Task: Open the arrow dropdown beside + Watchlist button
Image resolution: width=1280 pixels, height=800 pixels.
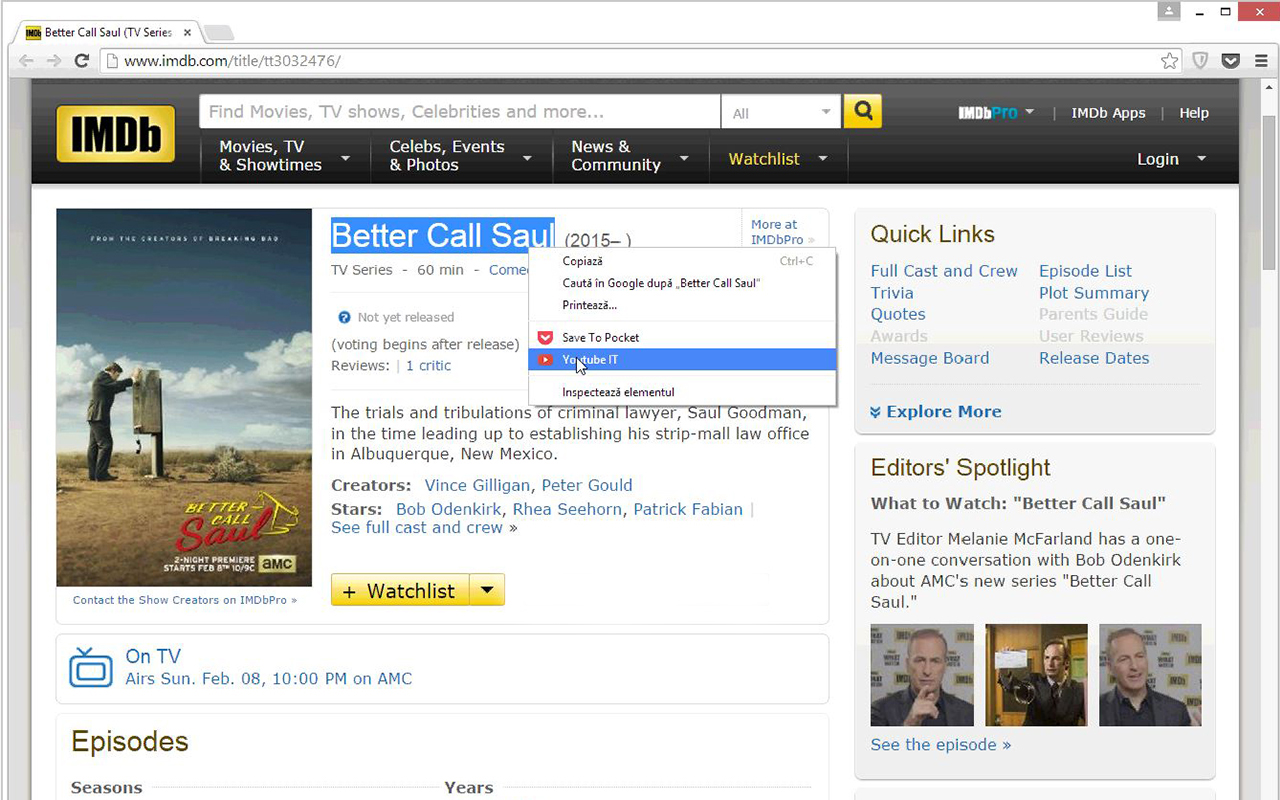Action: (487, 590)
